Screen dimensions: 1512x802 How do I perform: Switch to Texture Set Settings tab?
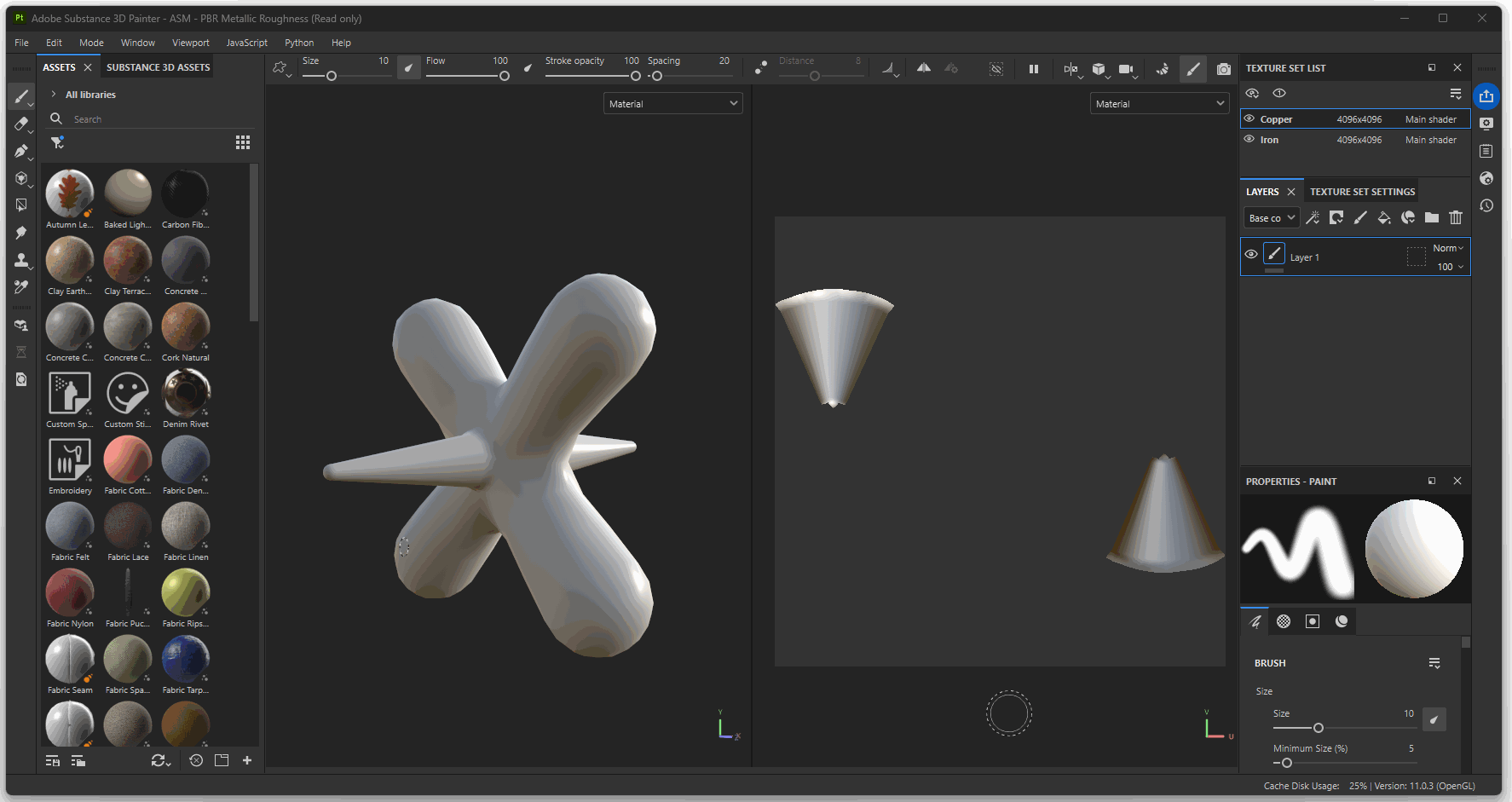click(1362, 192)
